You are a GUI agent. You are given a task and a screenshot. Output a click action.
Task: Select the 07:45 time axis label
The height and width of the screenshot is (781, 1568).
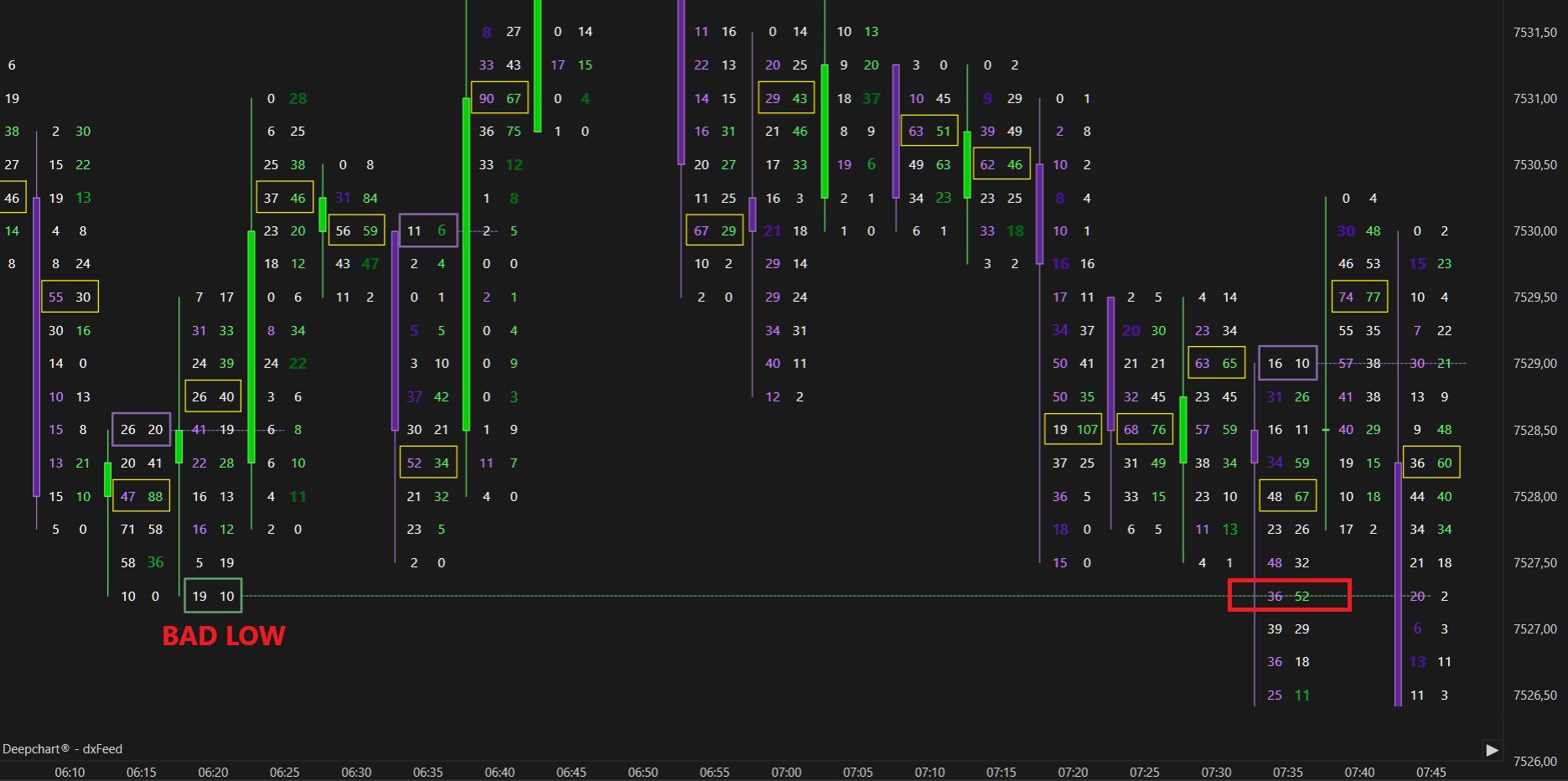click(1431, 772)
